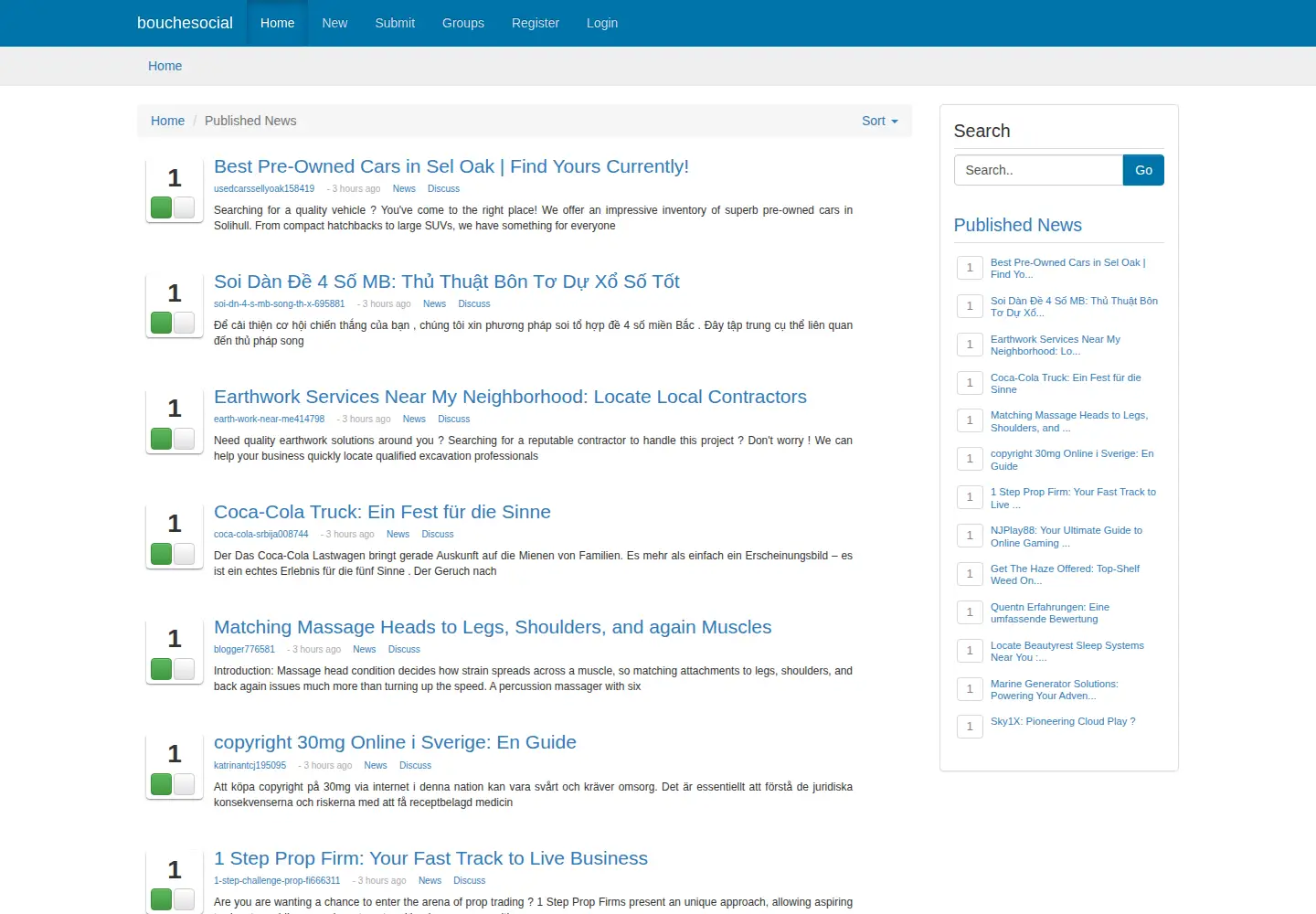Image resolution: width=1316 pixels, height=914 pixels.
Task: Upvote the 1 Step Prop Firm story
Action: 162,899
